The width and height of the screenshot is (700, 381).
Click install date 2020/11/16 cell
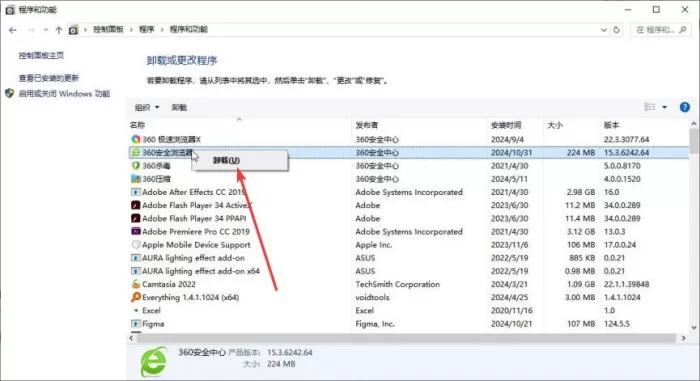(512, 310)
